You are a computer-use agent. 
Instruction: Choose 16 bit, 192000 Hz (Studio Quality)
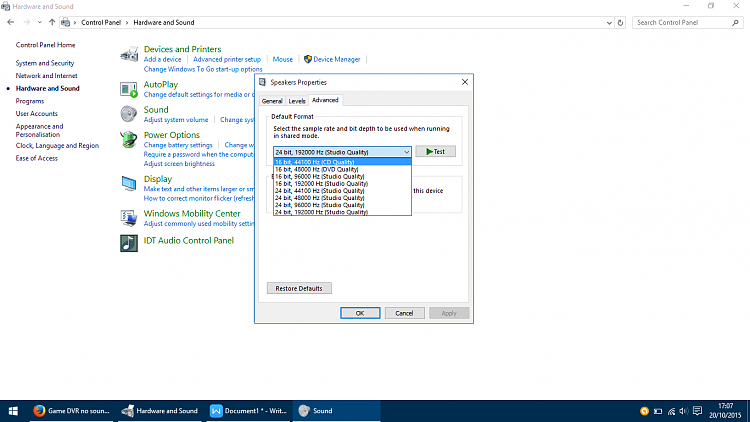tap(342, 183)
